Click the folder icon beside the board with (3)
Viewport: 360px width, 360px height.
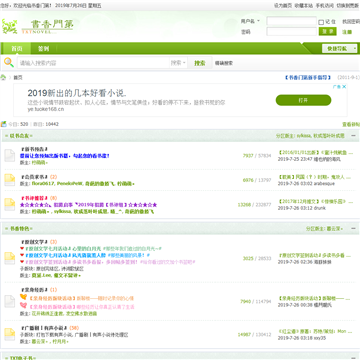9,258
